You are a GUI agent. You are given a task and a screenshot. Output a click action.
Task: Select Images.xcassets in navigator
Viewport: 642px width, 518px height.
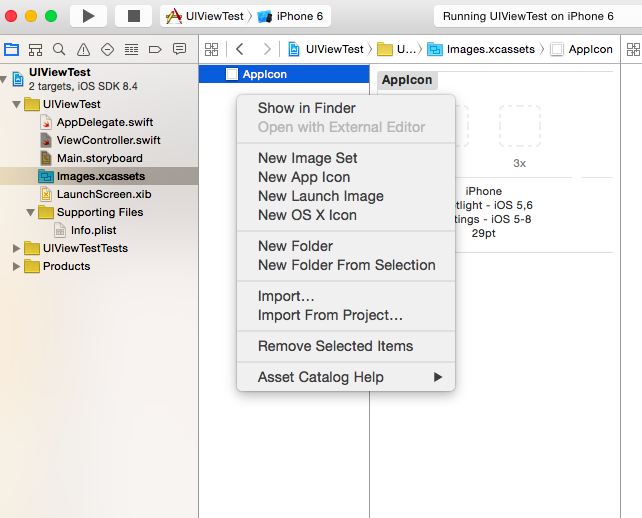pos(99,176)
